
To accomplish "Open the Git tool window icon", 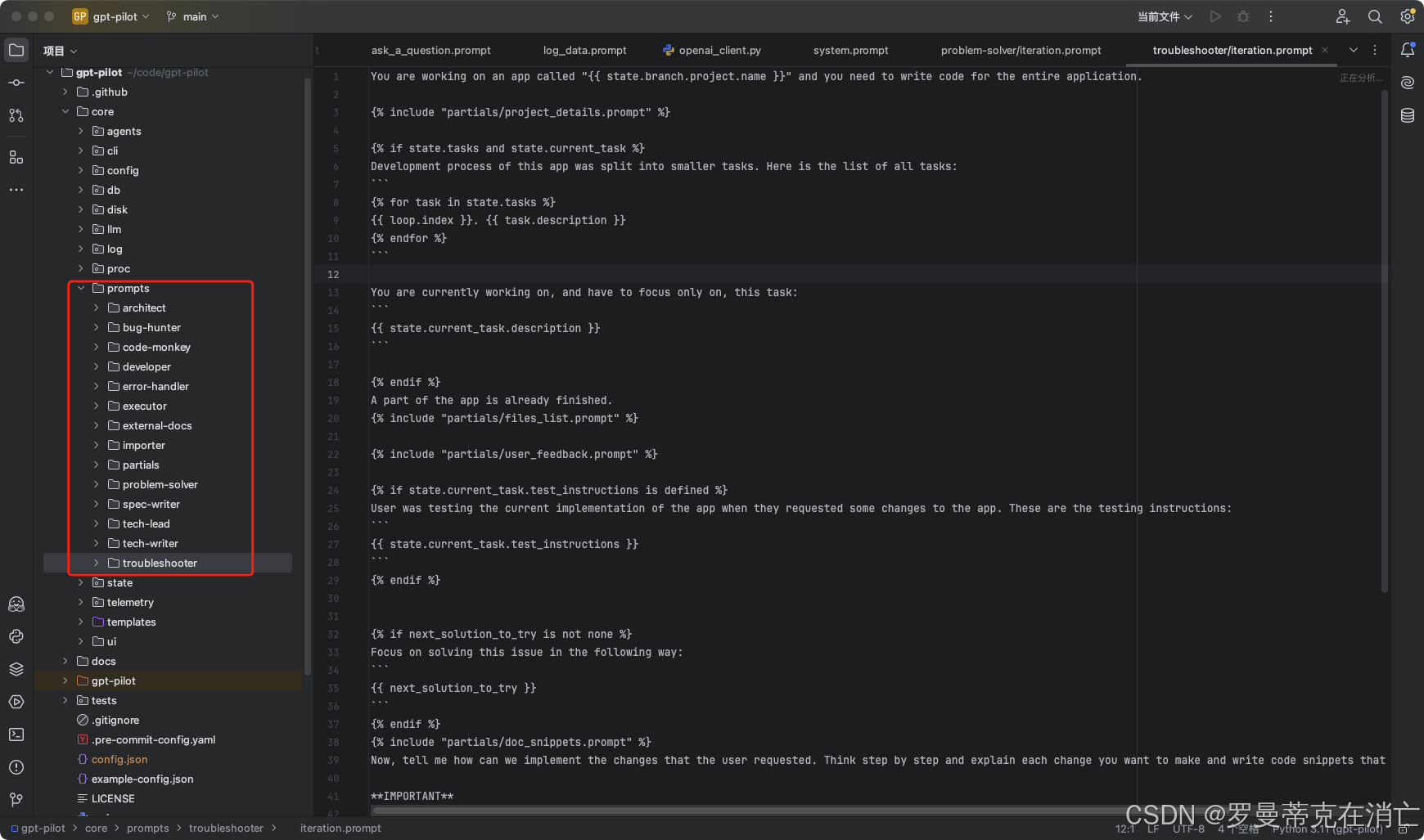I will [16, 799].
